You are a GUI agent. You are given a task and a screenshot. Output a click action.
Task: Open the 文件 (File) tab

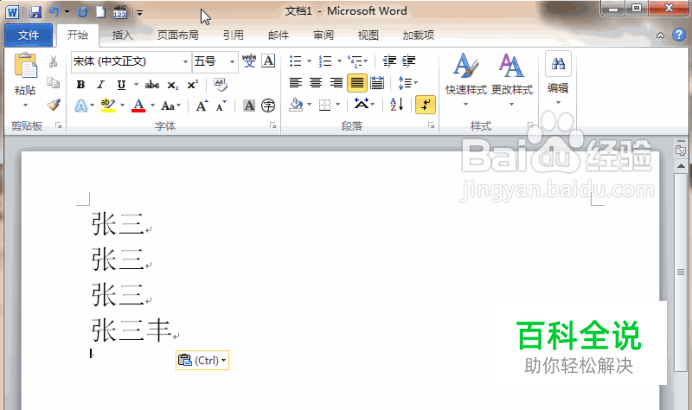pyautogui.click(x=28, y=35)
